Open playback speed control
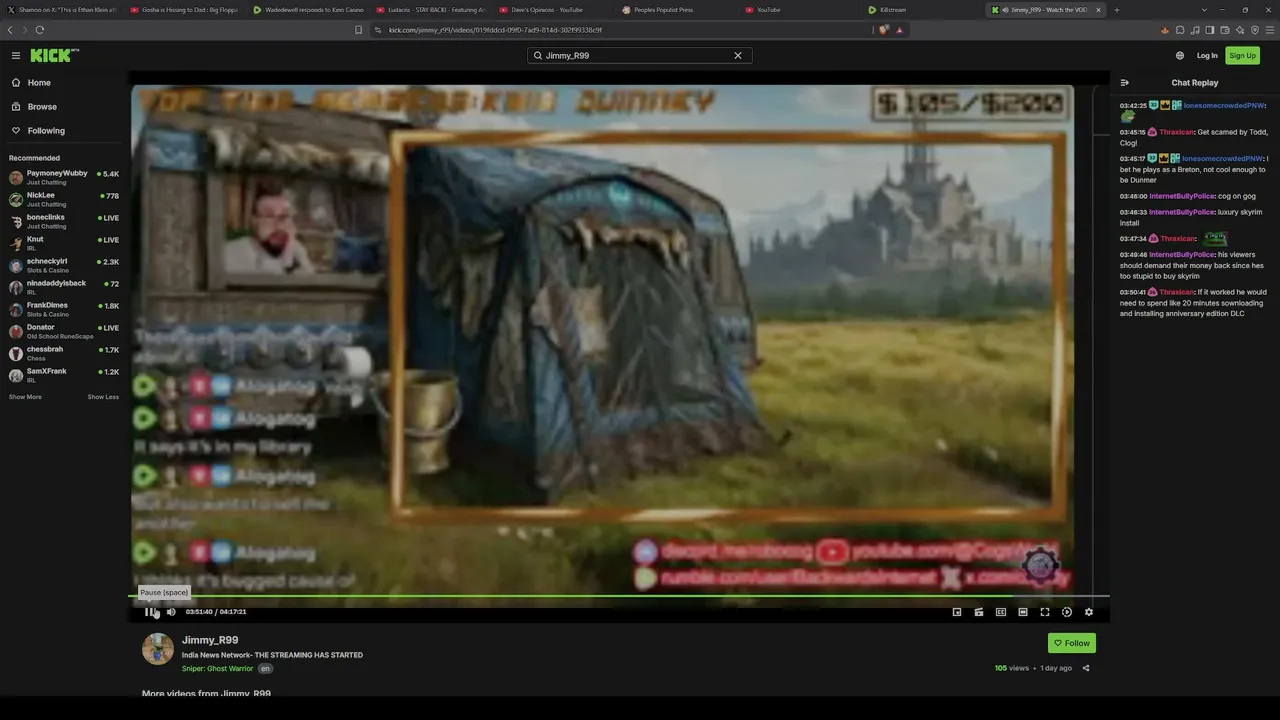The width and height of the screenshot is (1280, 720). click(x=1067, y=612)
